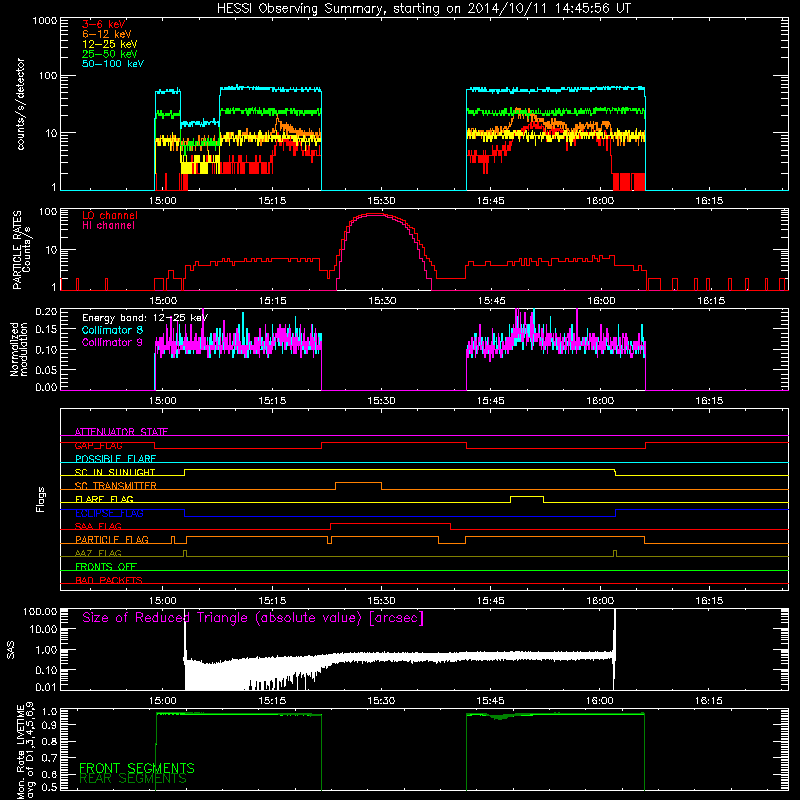Click the 0.20 tick on modulation axis
800x800 pixels.
(x=46, y=311)
